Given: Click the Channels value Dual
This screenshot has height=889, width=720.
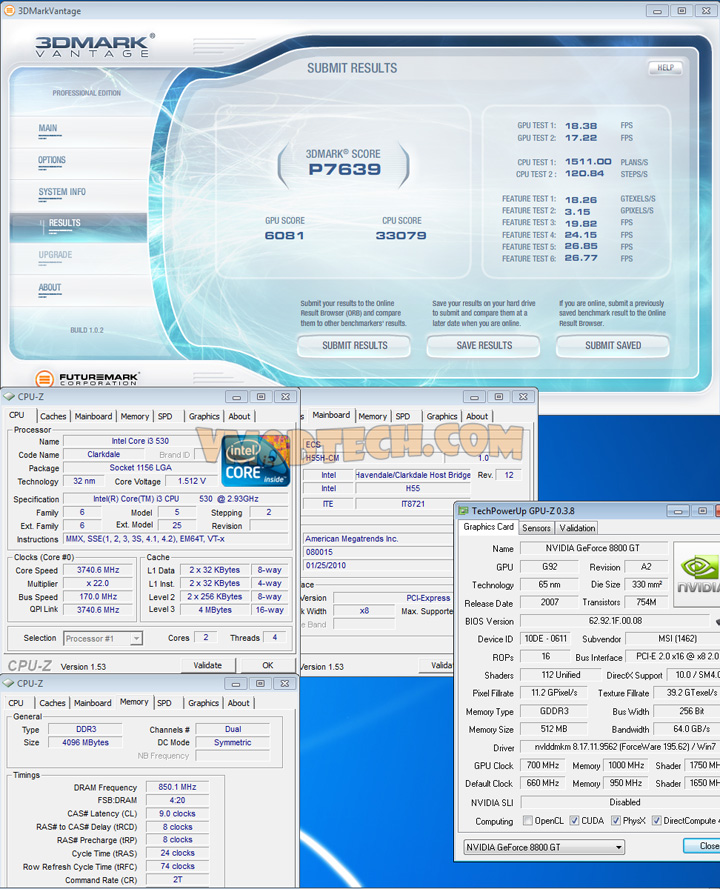Looking at the screenshot, I should point(233,729).
